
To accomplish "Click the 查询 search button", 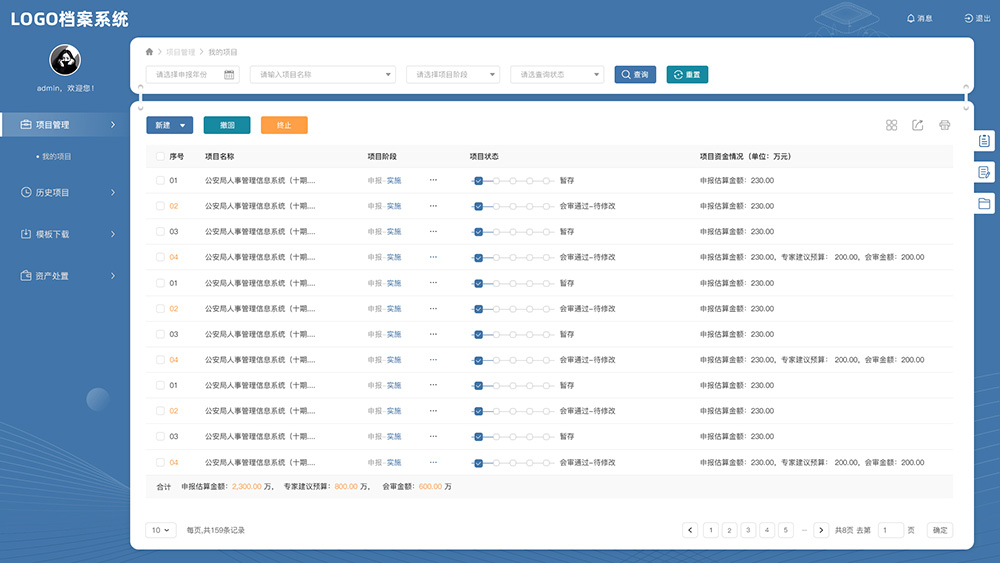I will pos(635,75).
